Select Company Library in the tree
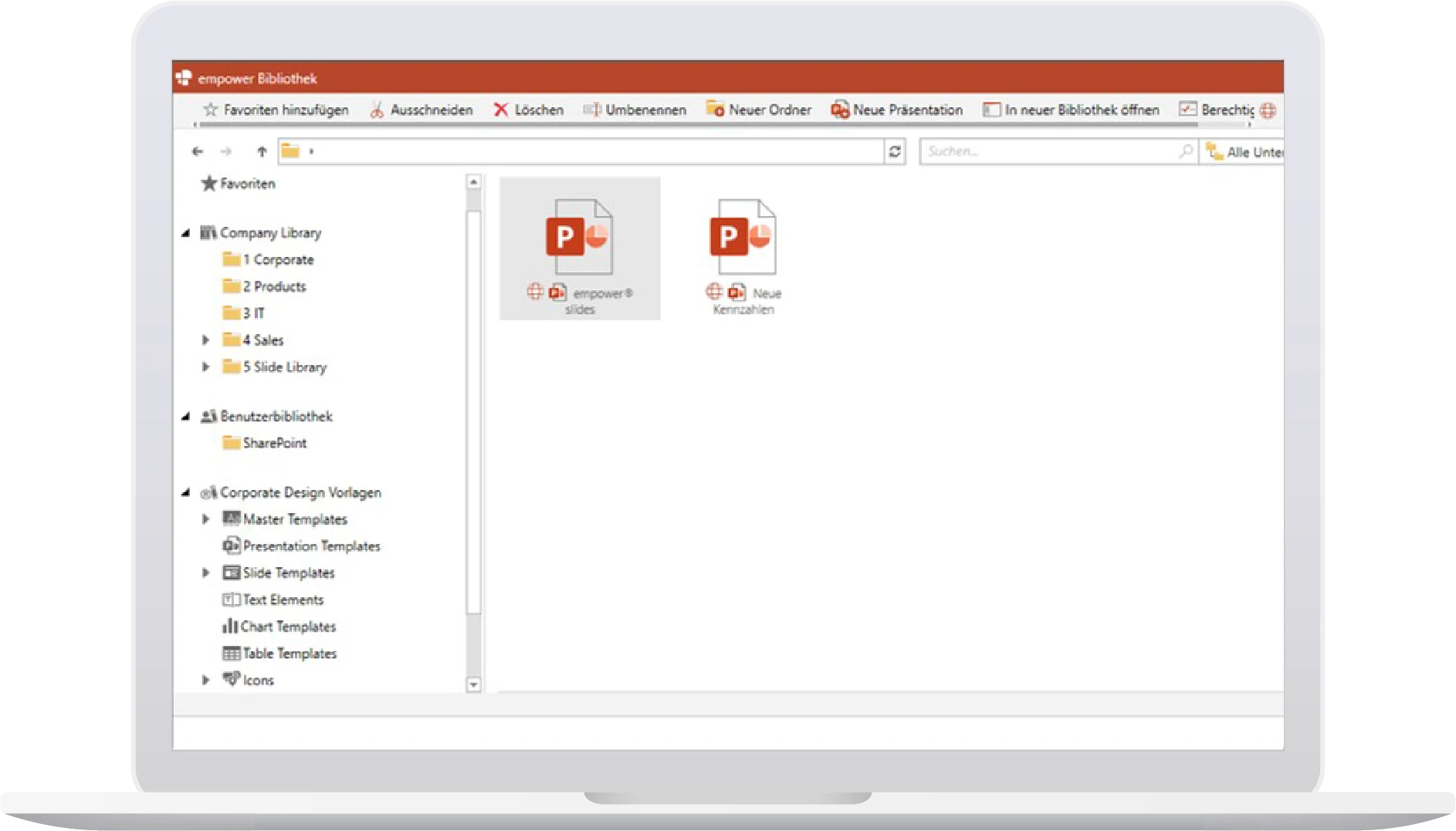 (x=260, y=233)
